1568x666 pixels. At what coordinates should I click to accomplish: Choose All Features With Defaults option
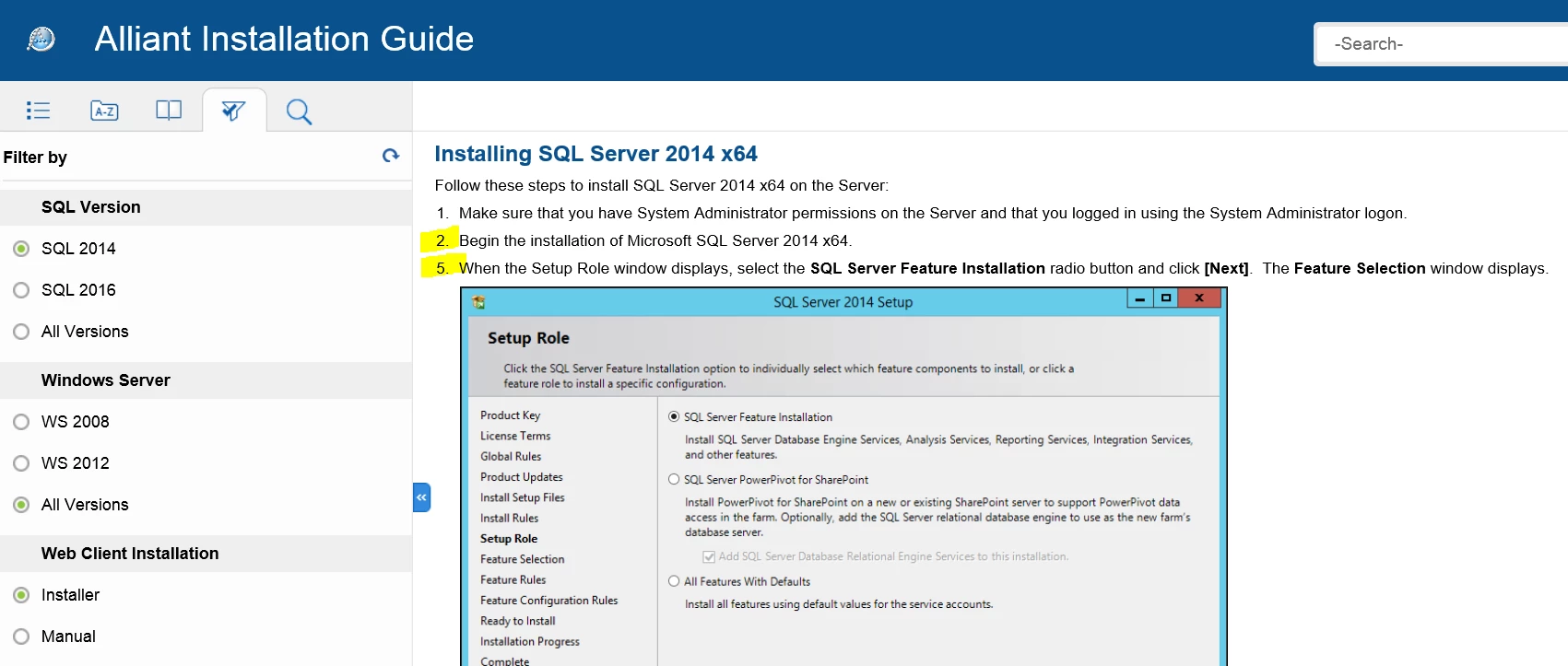(x=674, y=581)
